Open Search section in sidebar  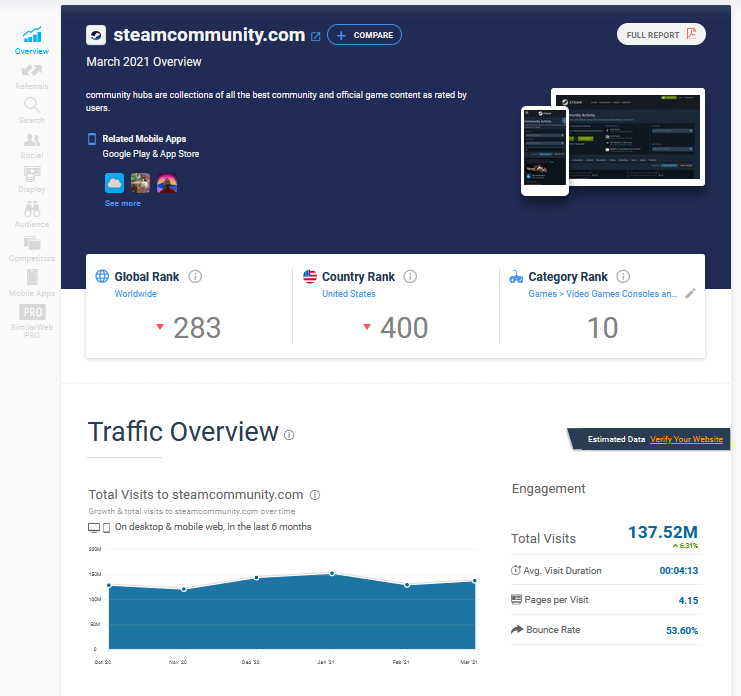(x=32, y=111)
